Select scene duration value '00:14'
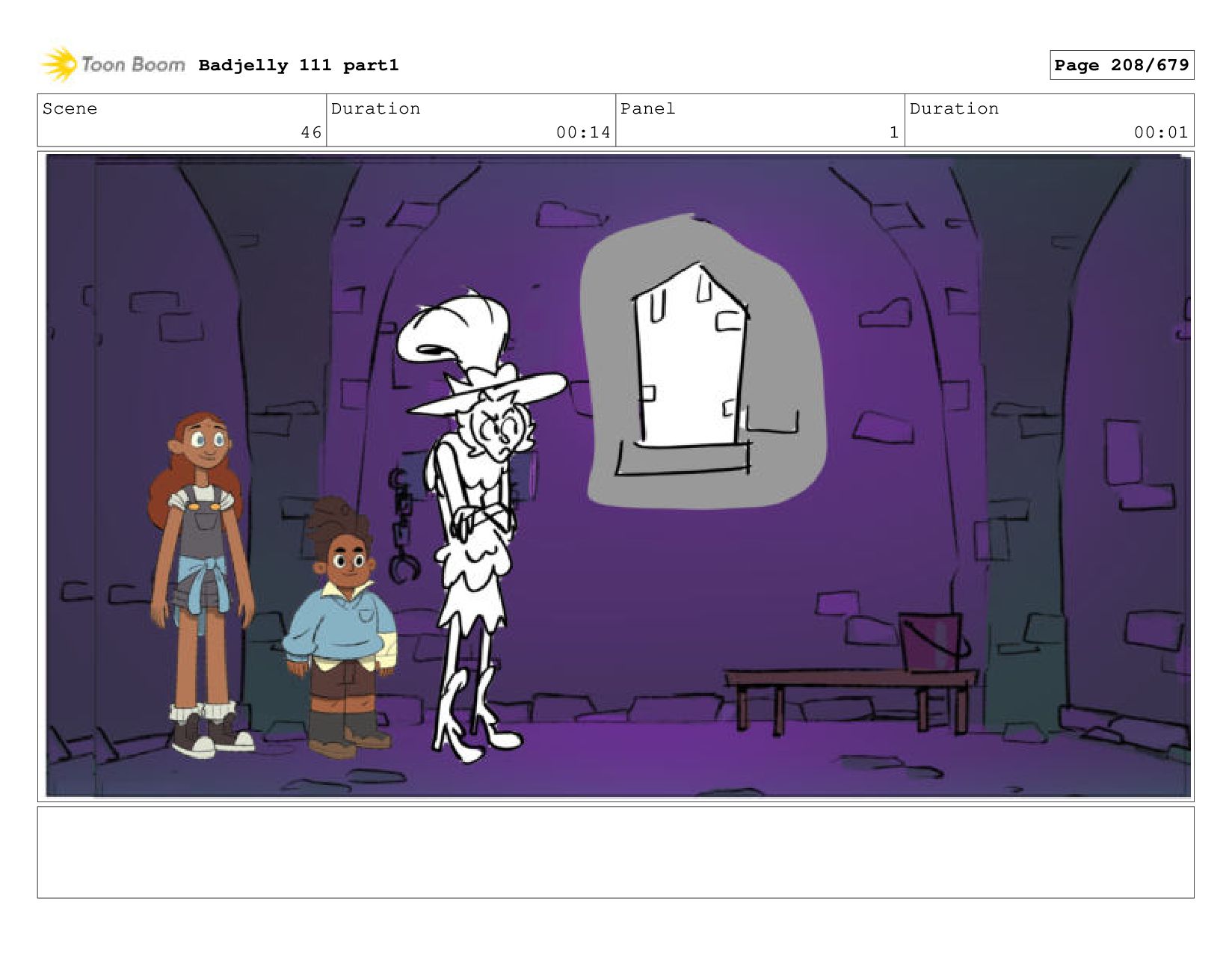Image resolution: width=1232 pixels, height=954 pixels. [583, 132]
